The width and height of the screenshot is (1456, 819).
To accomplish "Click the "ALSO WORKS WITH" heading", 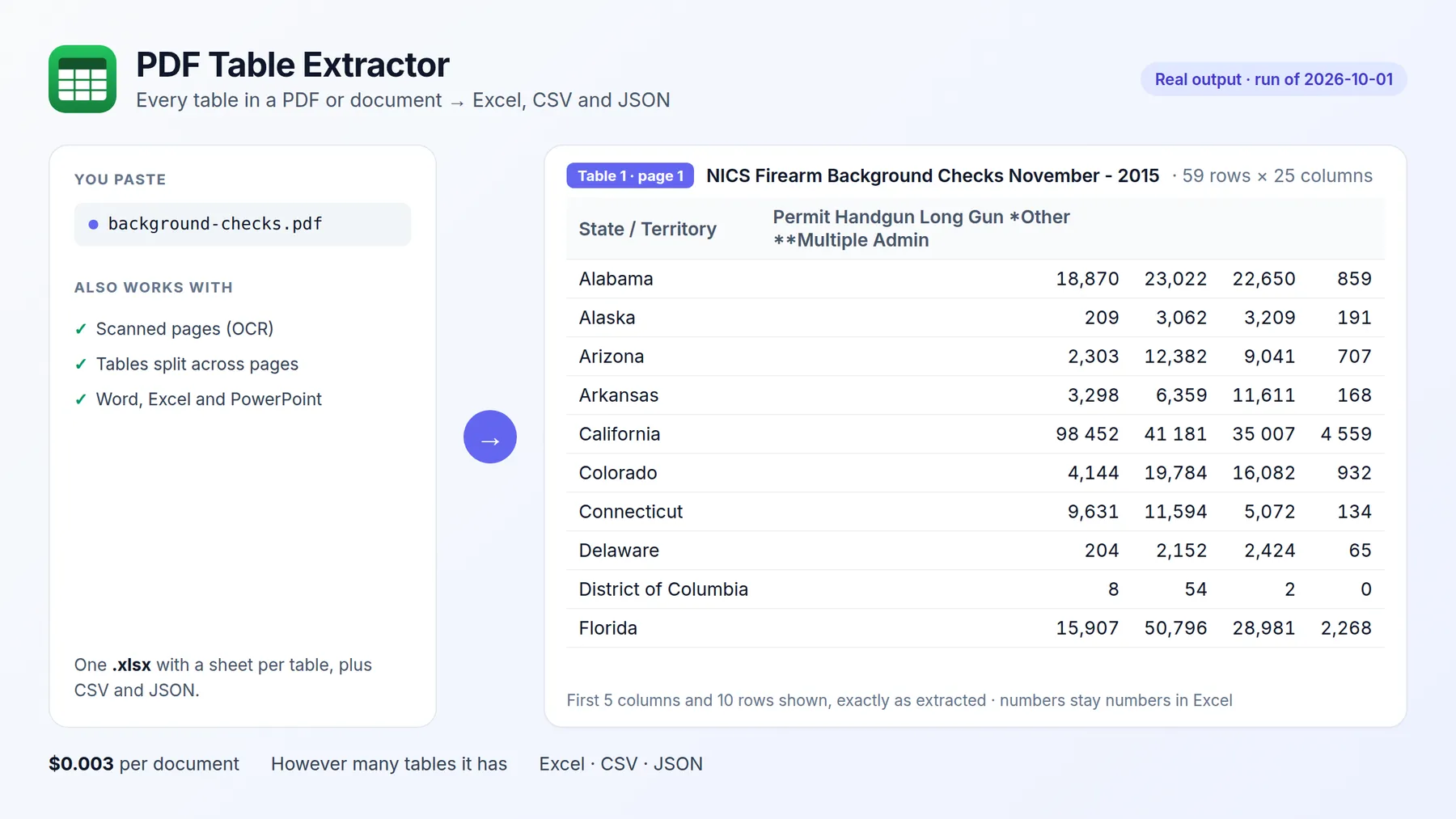I will [x=154, y=288].
